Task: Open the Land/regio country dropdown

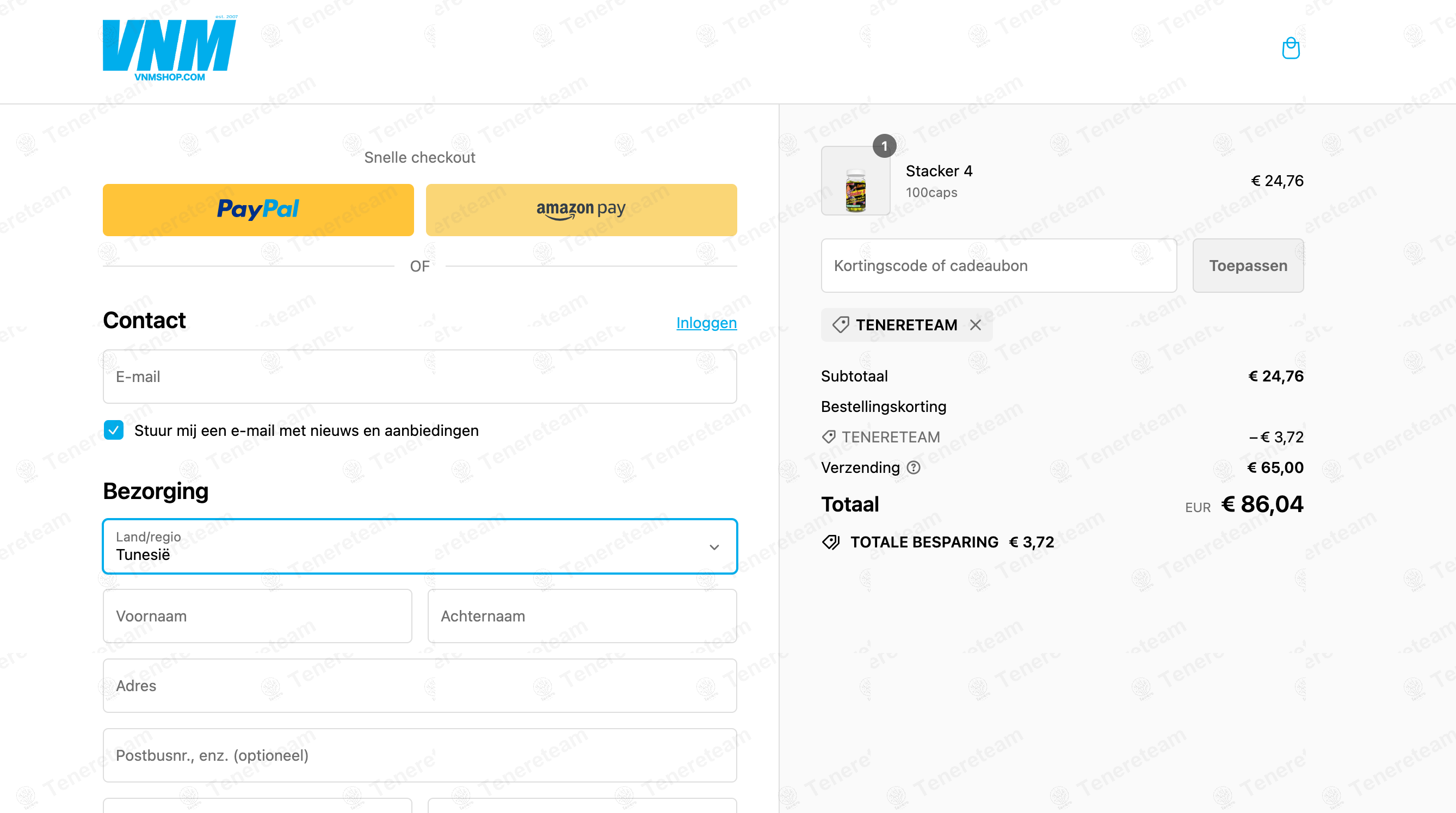Action: click(x=420, y=546)
